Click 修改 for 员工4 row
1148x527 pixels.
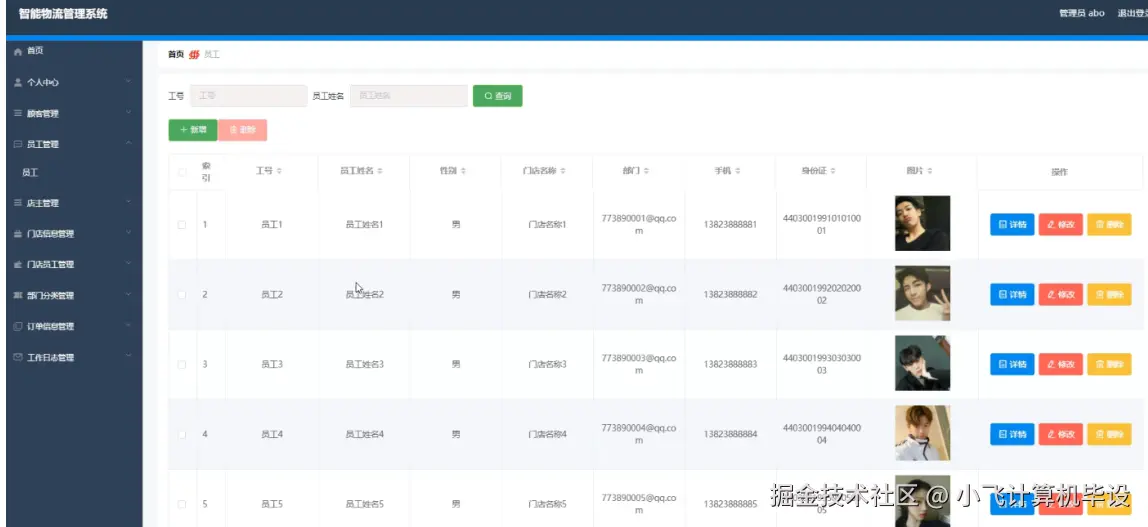tap(1060, 434)
